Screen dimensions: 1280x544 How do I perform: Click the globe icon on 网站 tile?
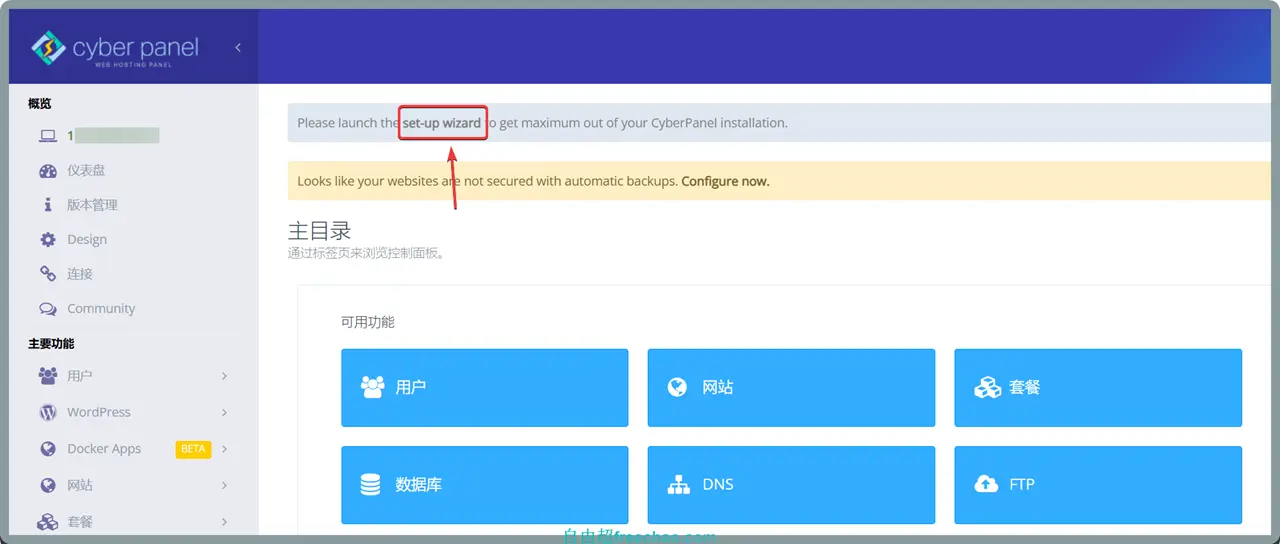coord(677,387)
